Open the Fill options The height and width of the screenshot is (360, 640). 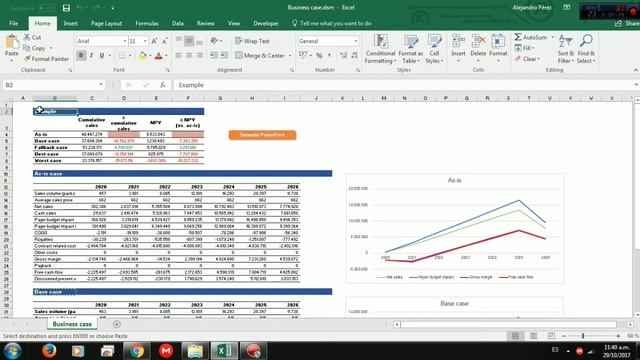[525, 48]
